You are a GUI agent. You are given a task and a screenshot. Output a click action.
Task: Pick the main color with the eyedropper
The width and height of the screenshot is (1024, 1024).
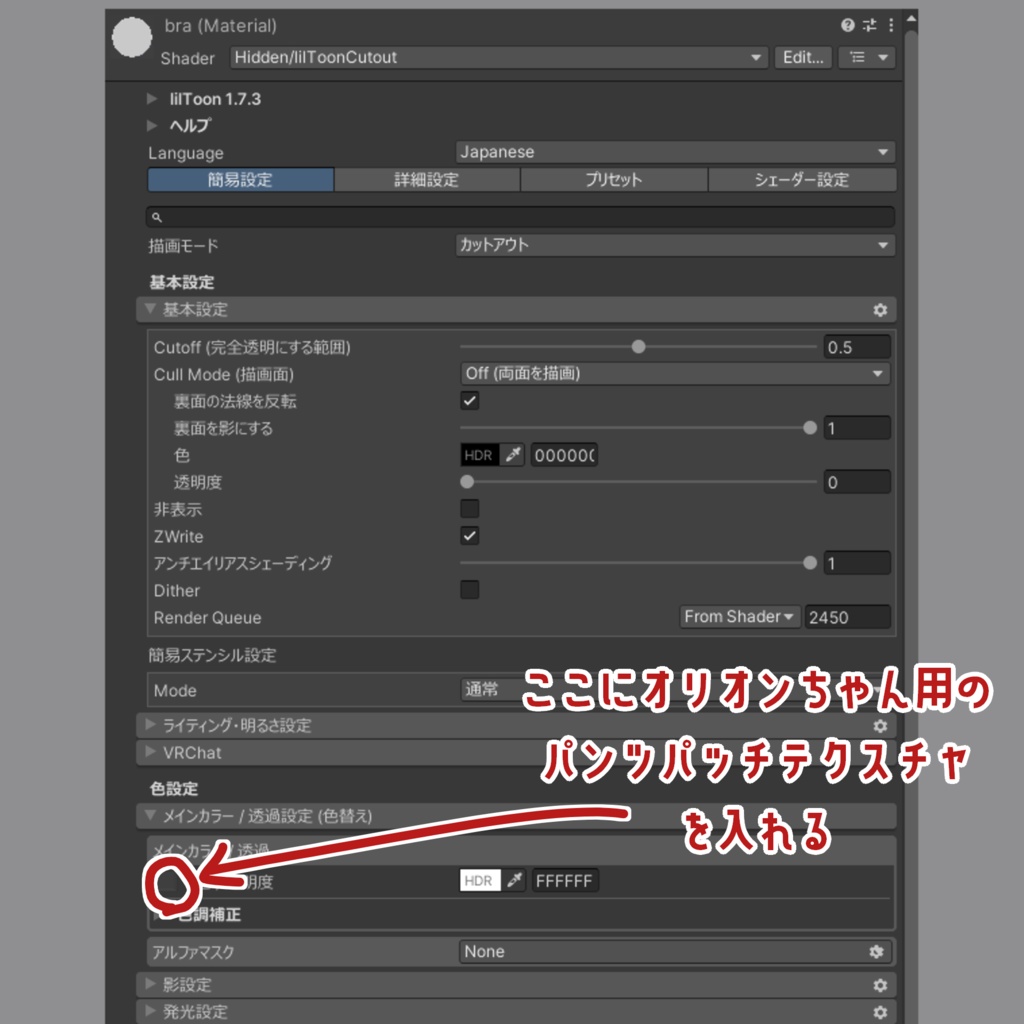pos(514,880)
